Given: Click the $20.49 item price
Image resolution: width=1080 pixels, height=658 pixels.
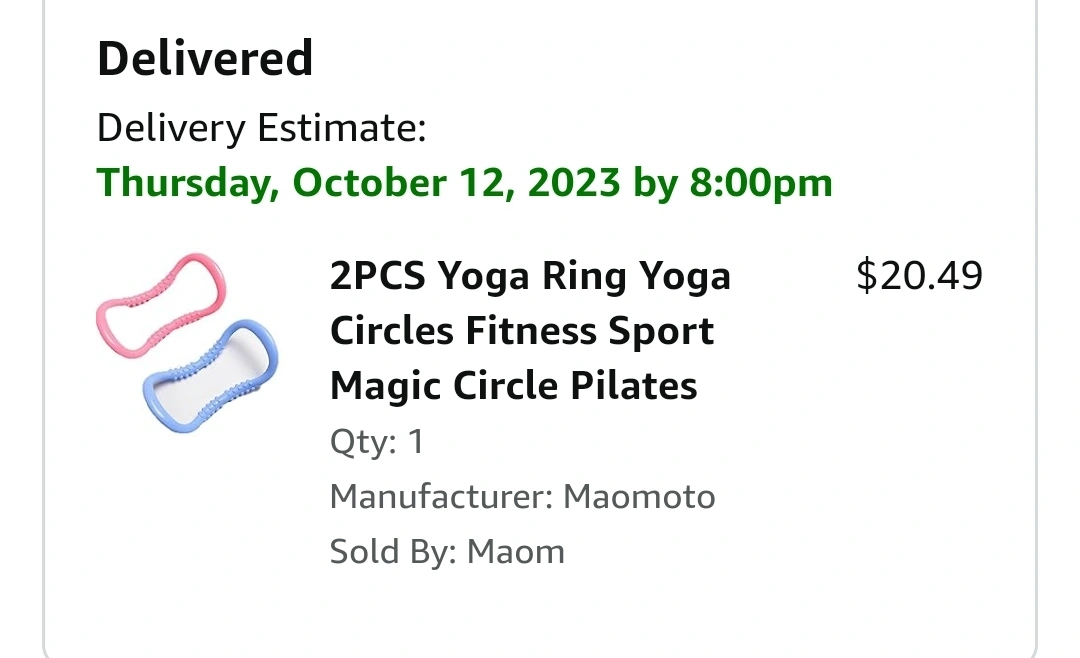Looking at the screenshot, I should pos(919,276).
